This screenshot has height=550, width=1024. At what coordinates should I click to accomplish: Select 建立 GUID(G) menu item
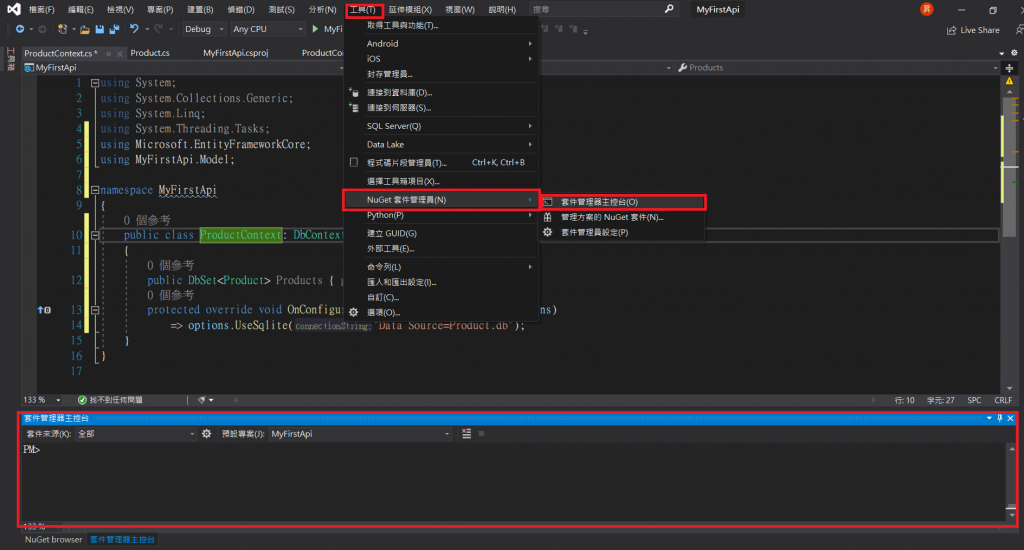(x=441, y=233)
